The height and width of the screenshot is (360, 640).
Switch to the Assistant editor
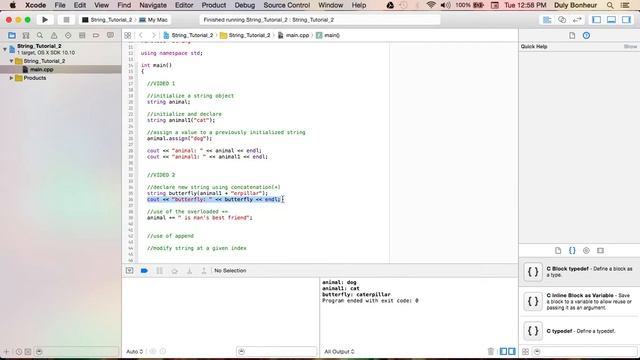pyautogui.click(x=562, y=20)
